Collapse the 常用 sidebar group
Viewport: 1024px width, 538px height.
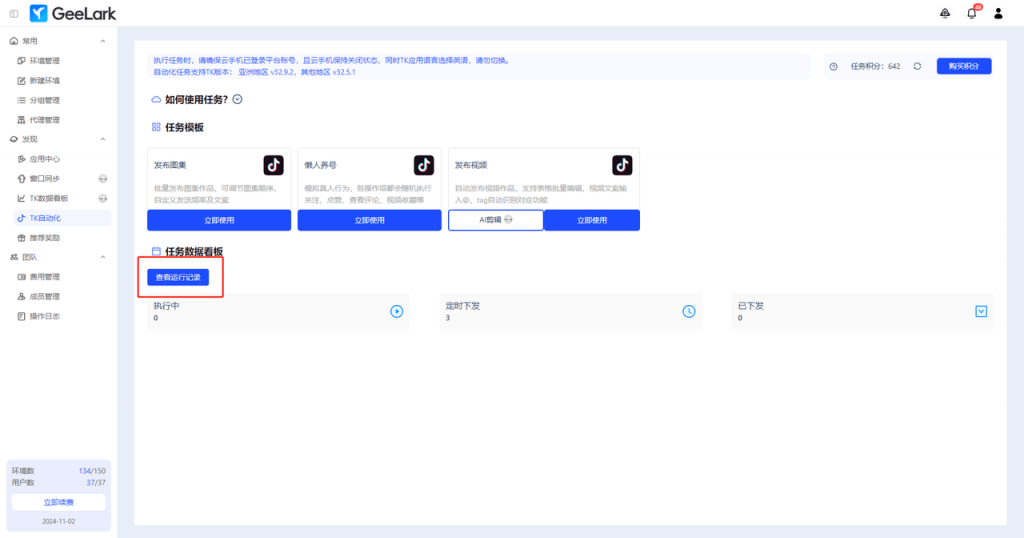click(103, 41)
